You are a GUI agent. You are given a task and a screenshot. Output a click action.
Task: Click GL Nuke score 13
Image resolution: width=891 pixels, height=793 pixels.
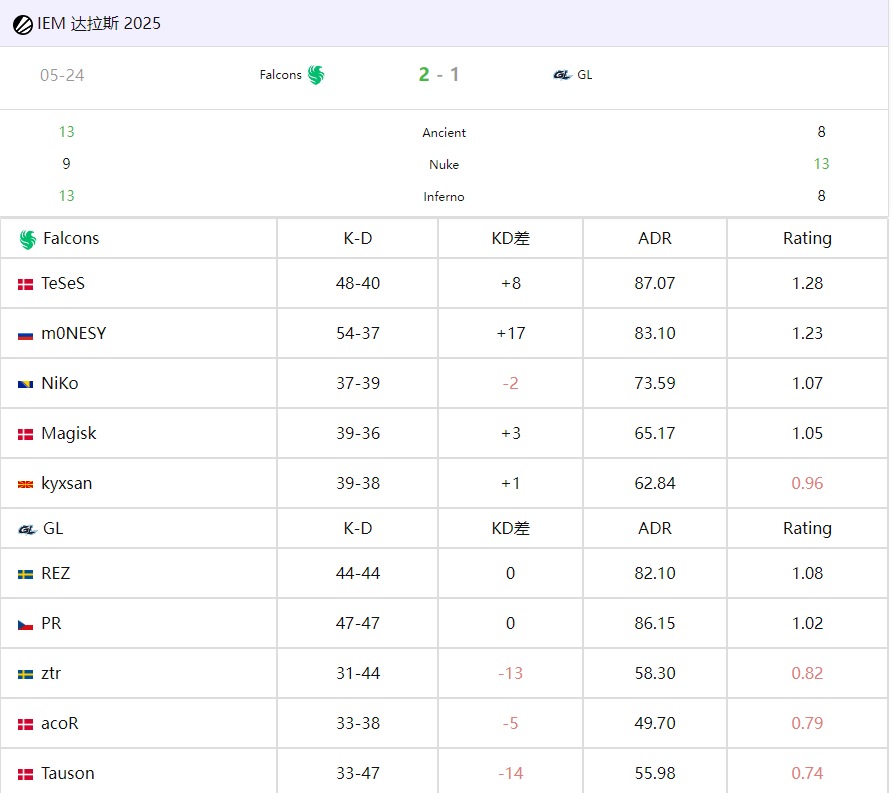pos(821,164)
